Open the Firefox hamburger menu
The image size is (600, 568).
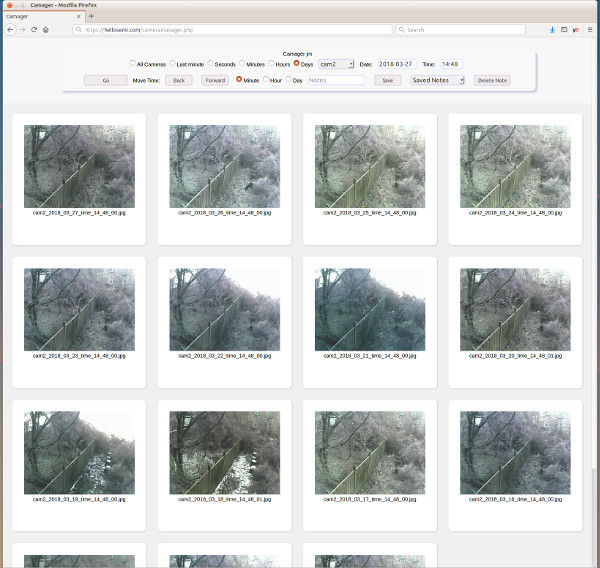[590, 29]
